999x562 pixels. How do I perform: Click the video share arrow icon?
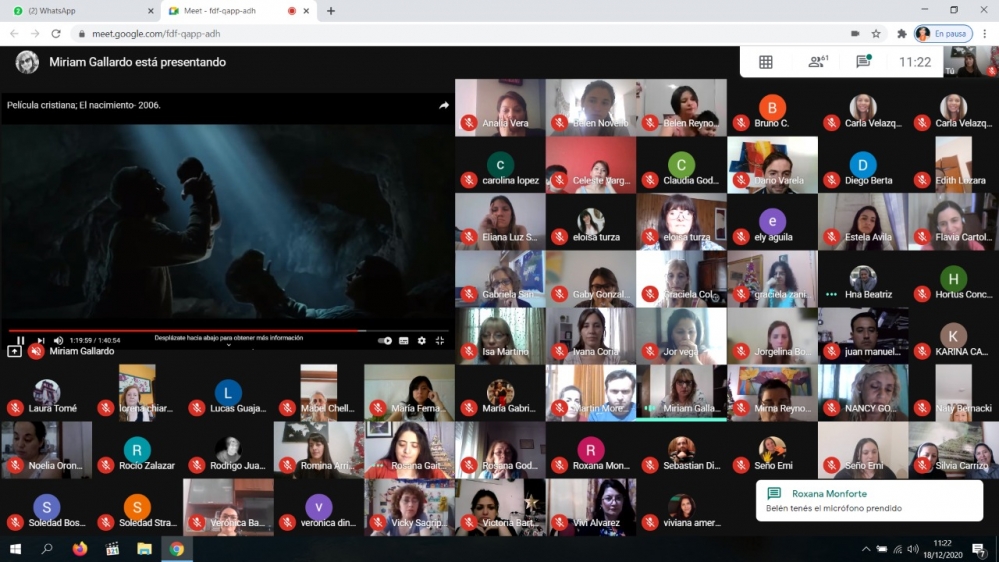tap(443, 105)
